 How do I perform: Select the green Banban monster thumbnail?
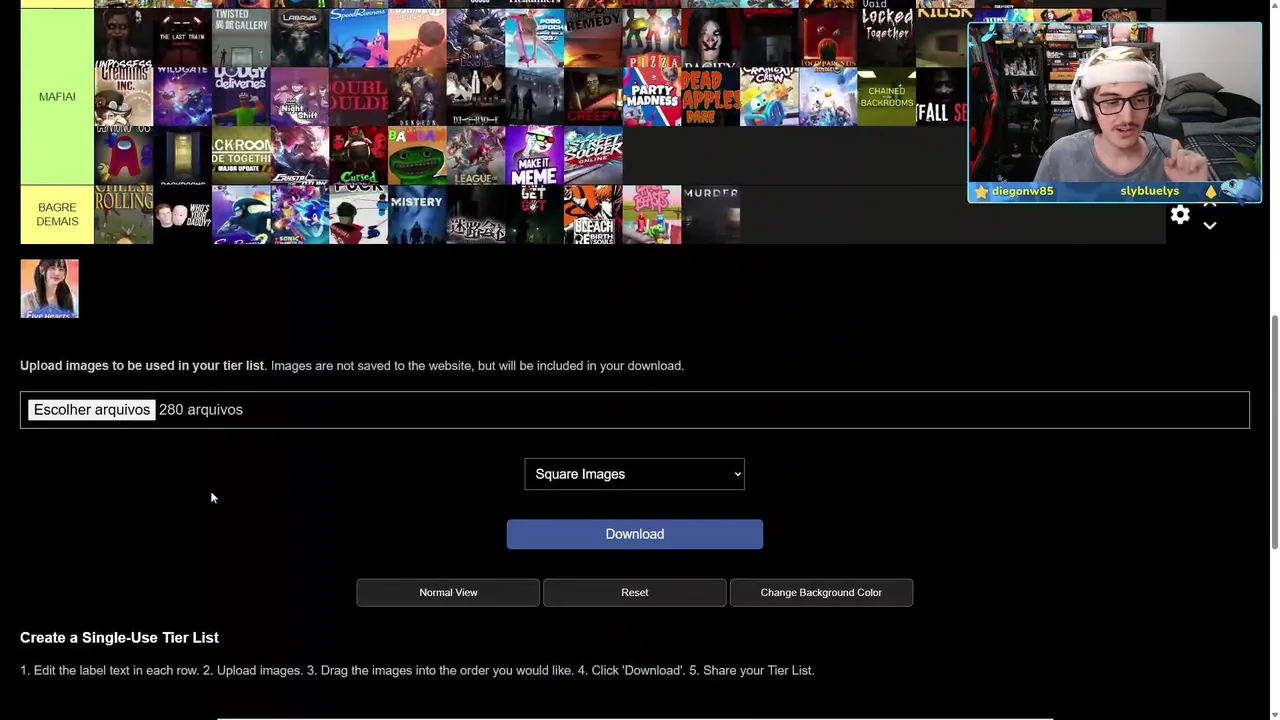click(417, 155)
